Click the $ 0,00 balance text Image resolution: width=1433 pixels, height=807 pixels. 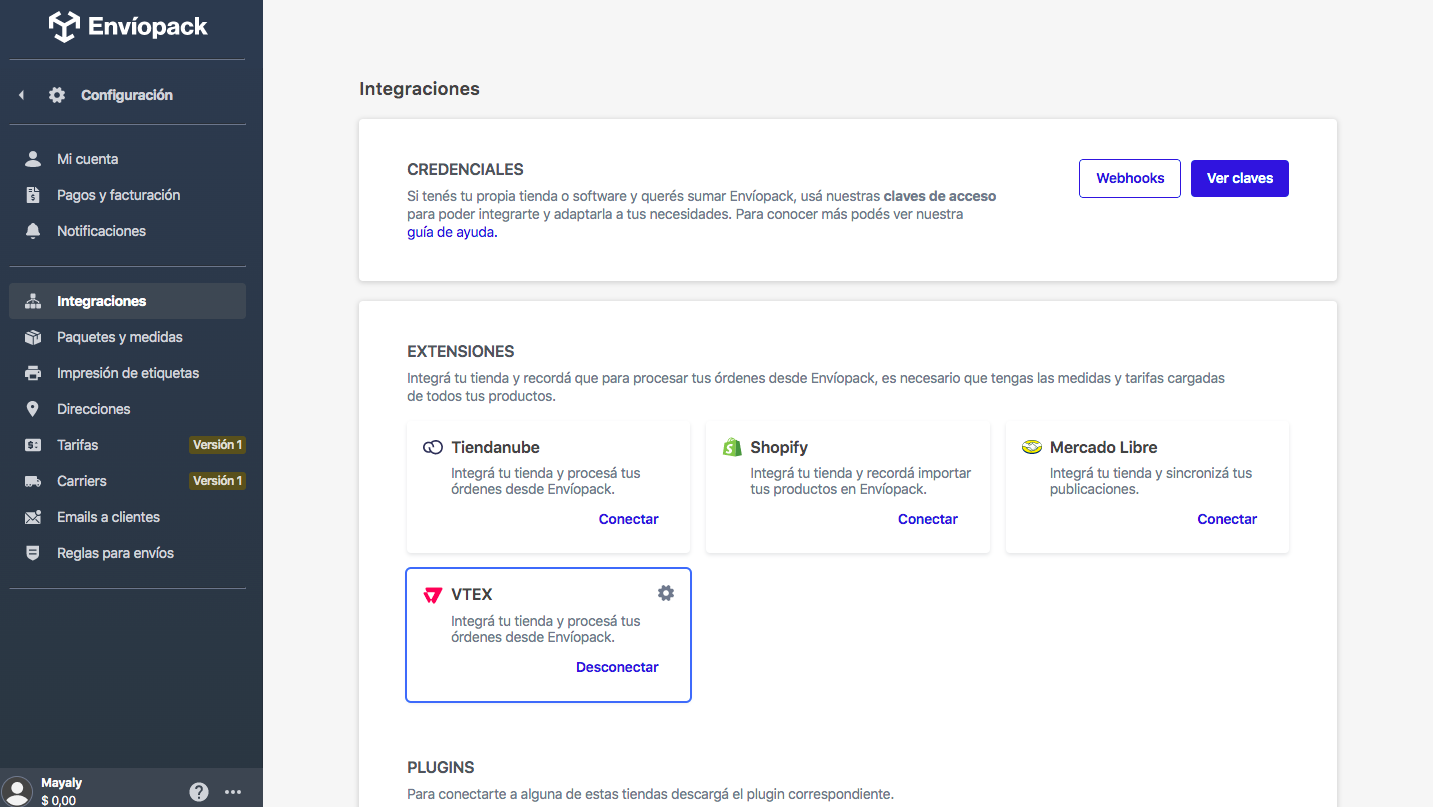[x=59, y=800]
